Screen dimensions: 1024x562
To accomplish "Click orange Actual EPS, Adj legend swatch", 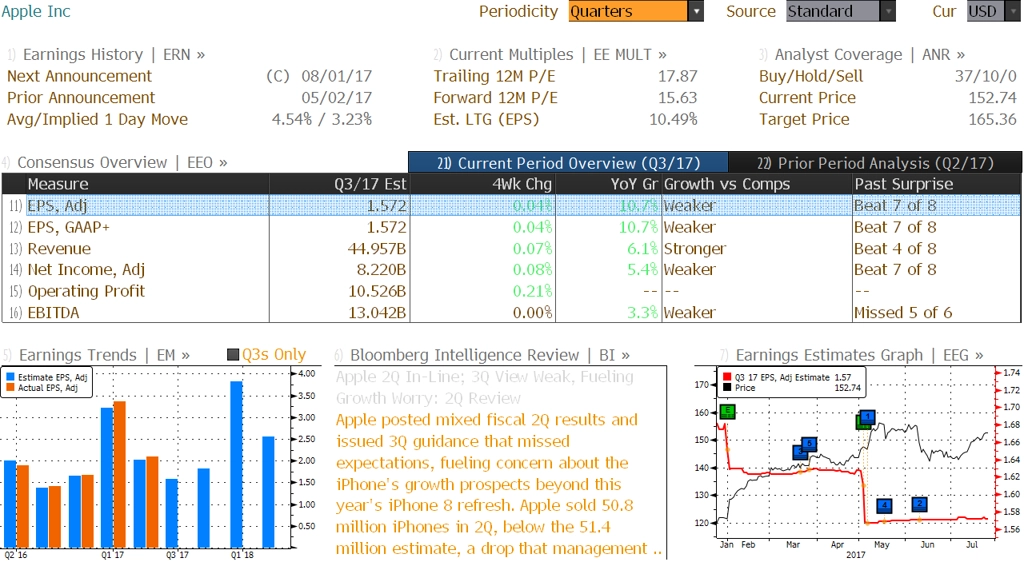I will tap(10, 388).
